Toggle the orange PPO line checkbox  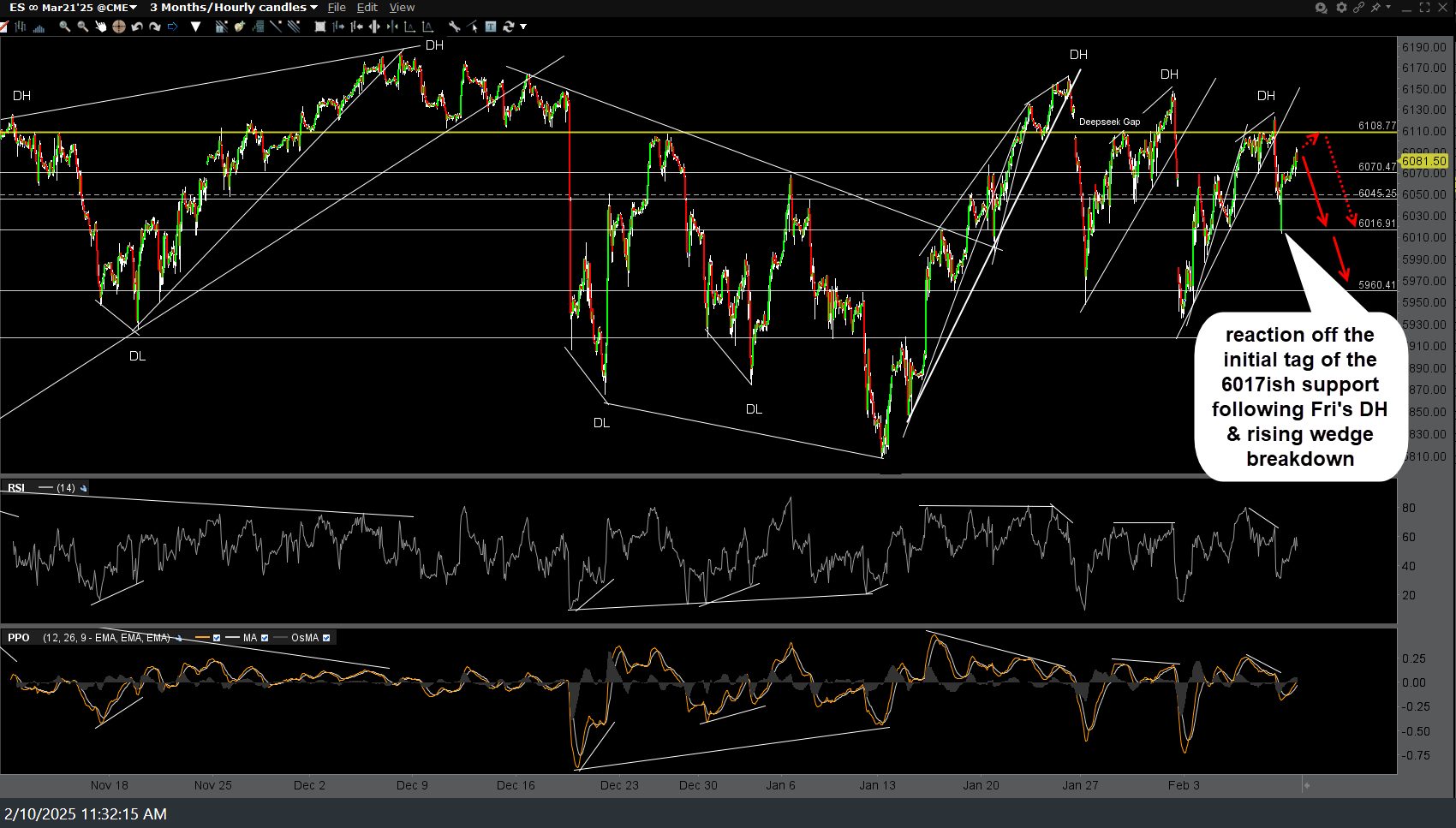pos(217,637)
